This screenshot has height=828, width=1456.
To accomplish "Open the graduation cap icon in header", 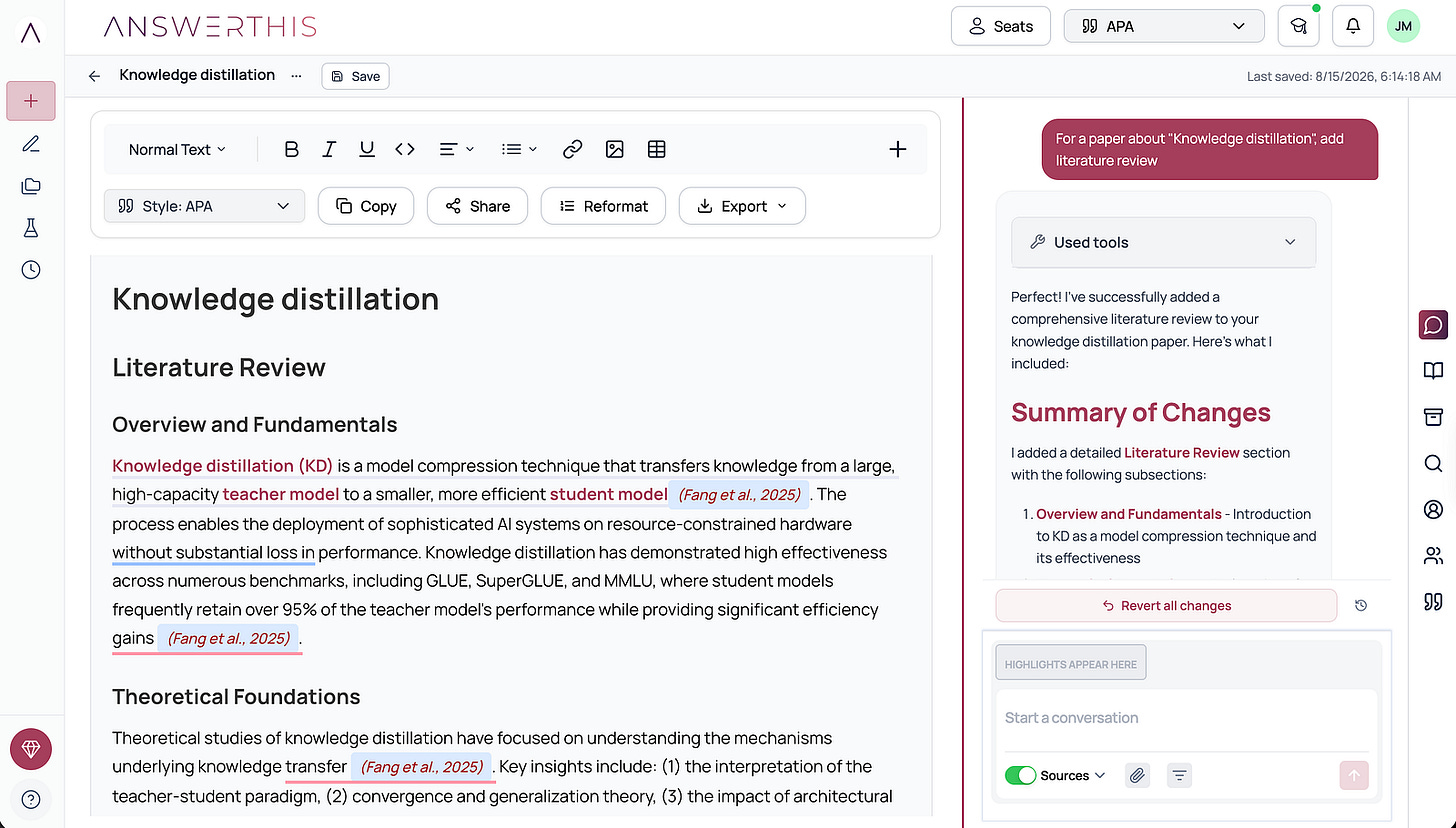I will [1298, 27].
